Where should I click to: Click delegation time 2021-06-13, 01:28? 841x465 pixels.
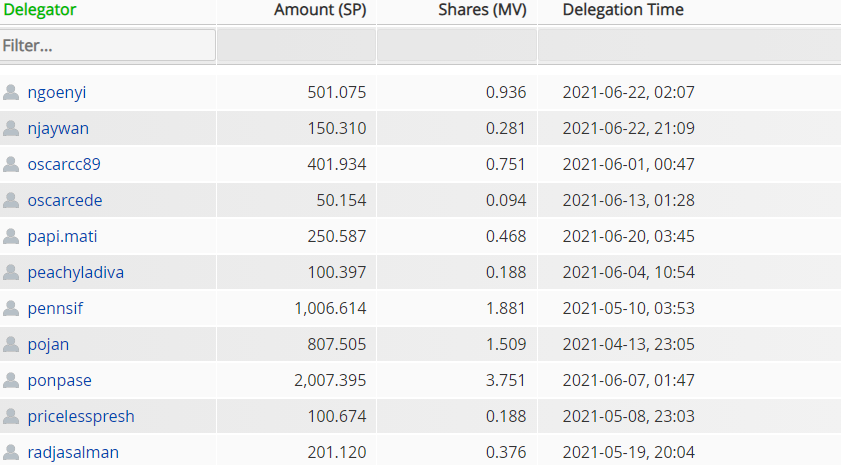tap(629, 200)
